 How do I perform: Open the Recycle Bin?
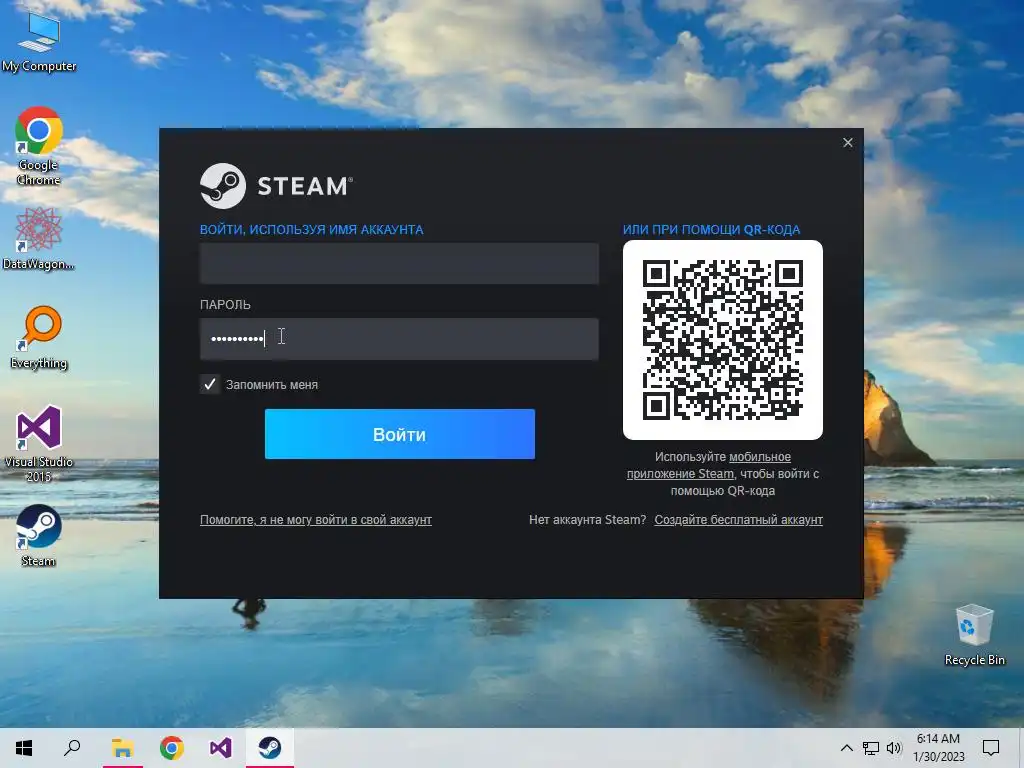point(974,635)
